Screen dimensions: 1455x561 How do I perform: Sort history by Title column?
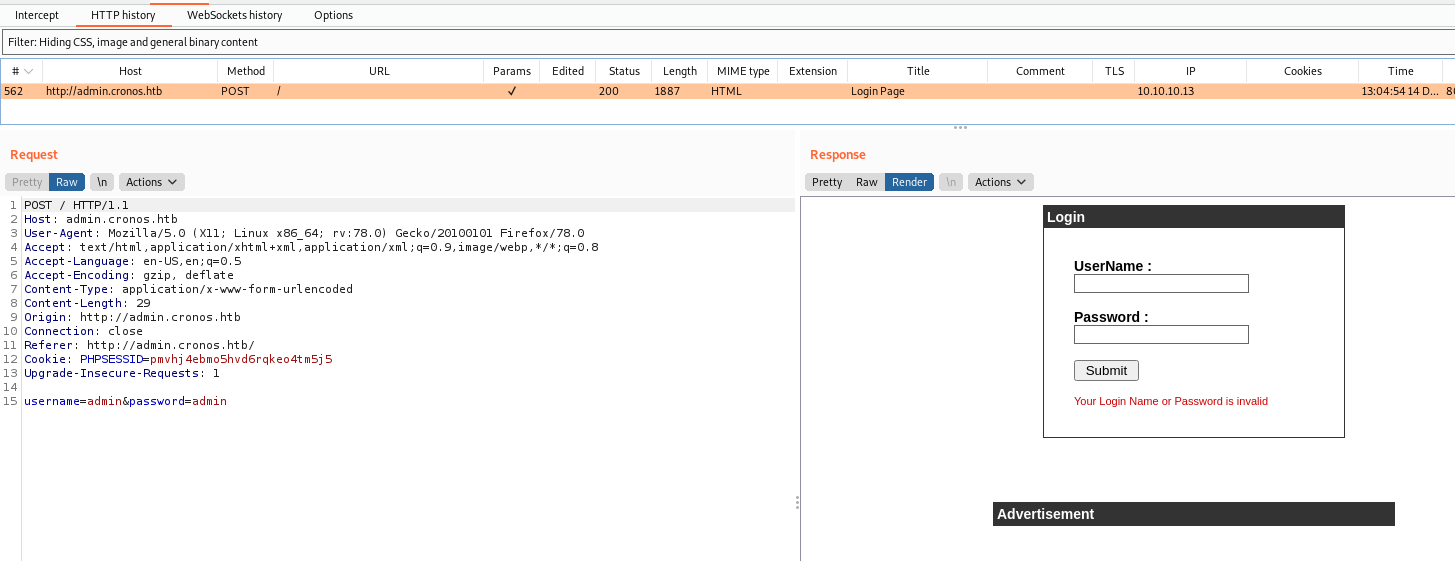point(918,71)
